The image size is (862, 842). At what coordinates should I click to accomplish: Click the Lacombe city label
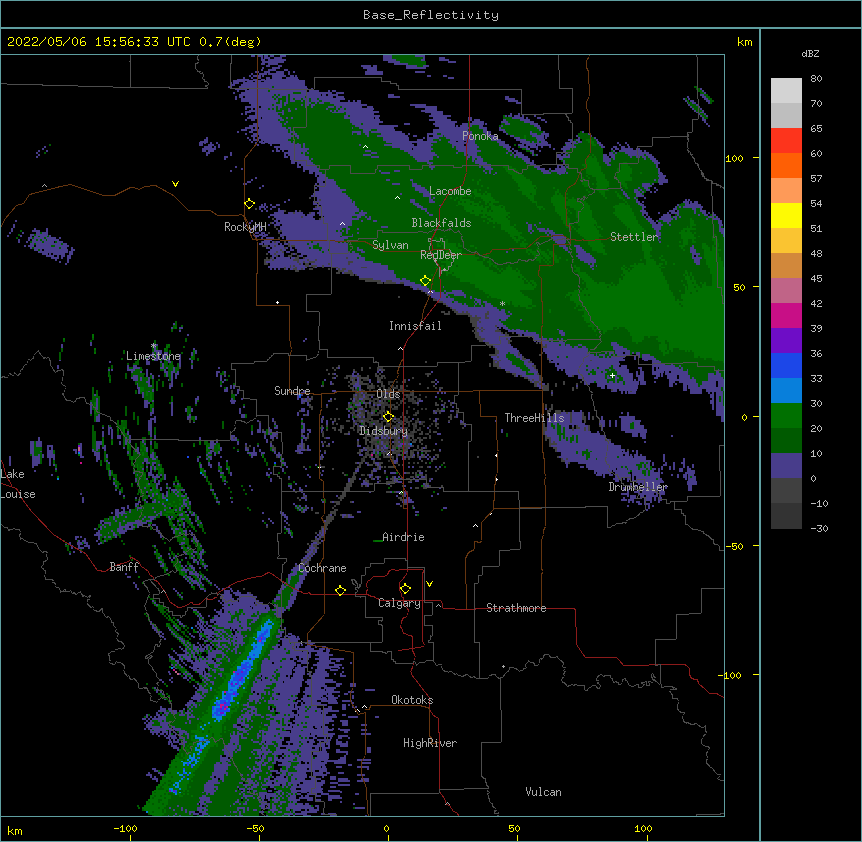450,191
